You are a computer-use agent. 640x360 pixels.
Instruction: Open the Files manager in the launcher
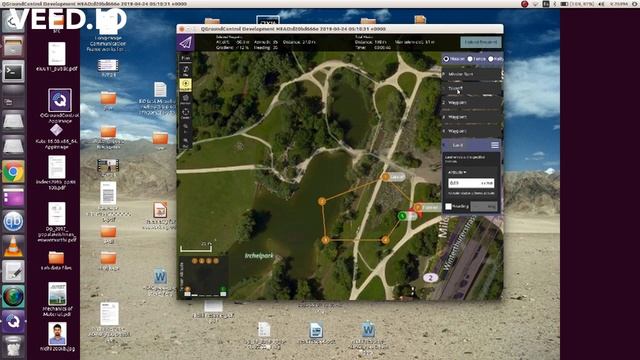click(13, 47)
